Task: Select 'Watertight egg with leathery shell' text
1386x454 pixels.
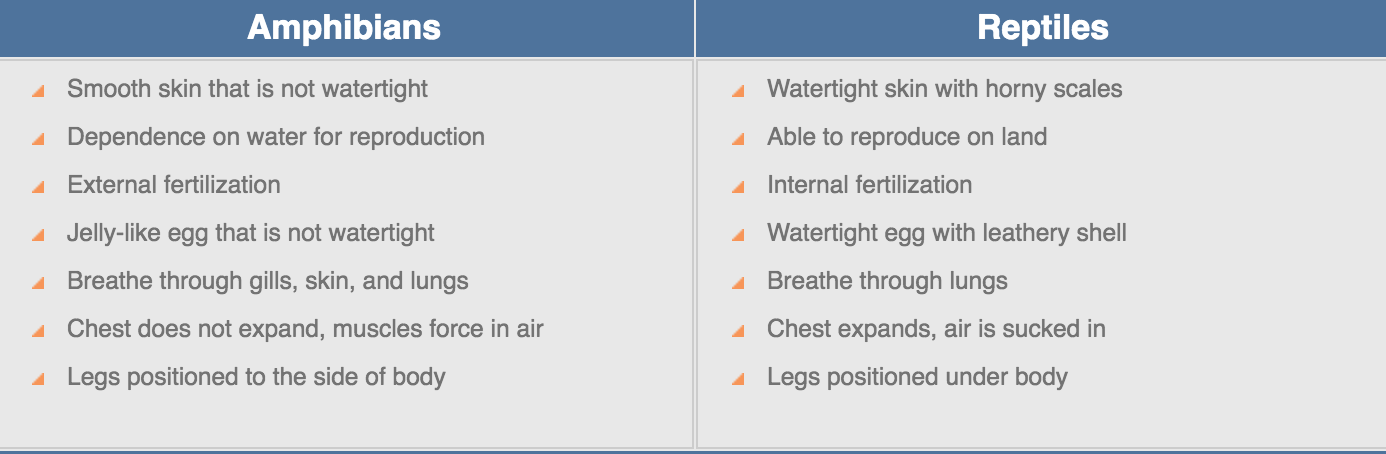Action: [x=947, y=233]
